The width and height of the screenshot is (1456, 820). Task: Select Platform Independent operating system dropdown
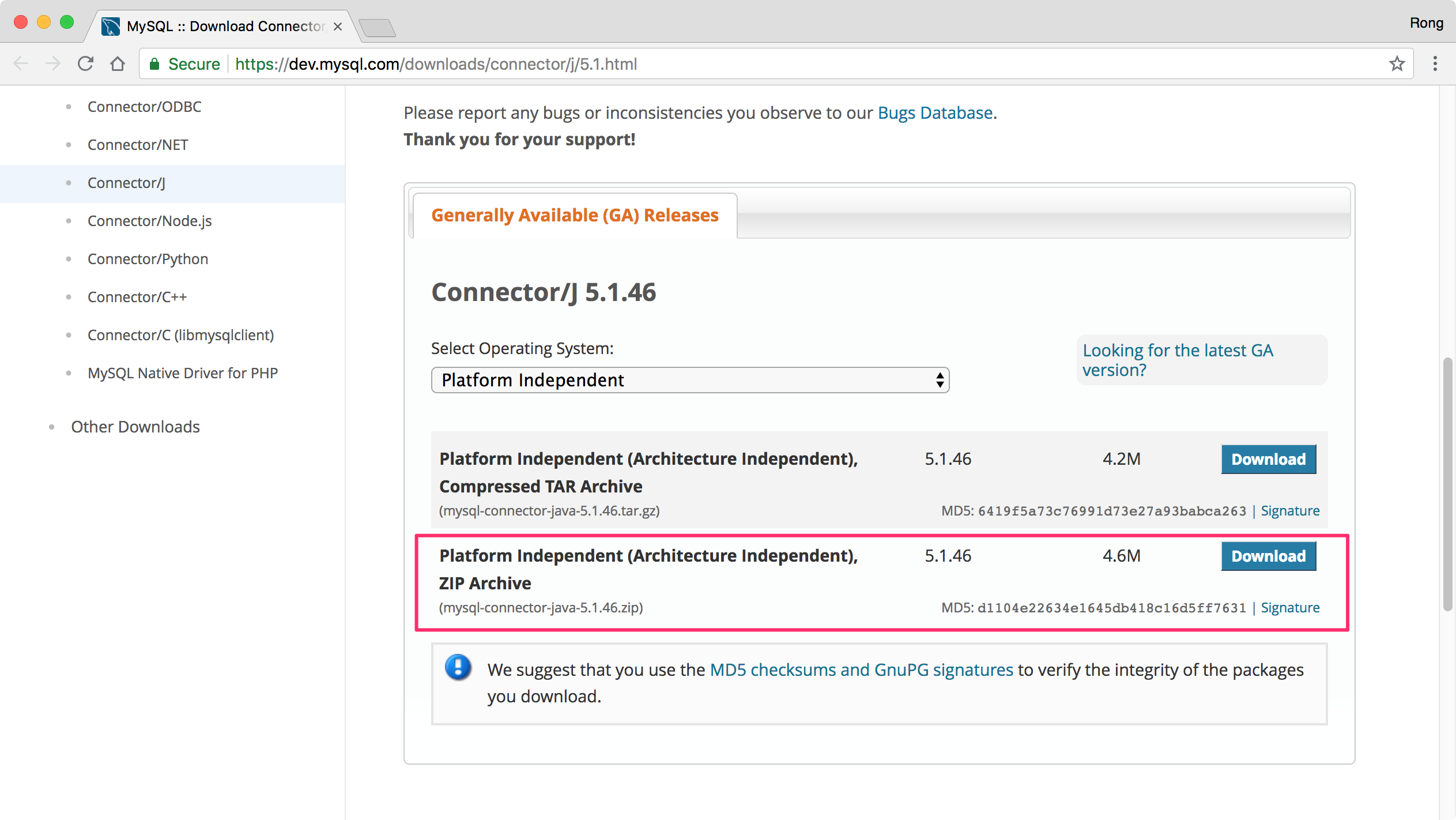[691, 379]
